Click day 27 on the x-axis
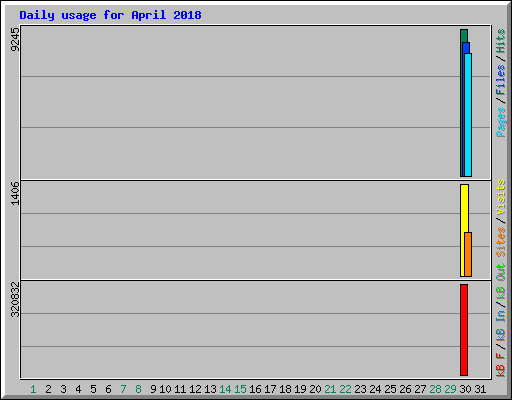512x400 pixels. [x=420, y=389]
